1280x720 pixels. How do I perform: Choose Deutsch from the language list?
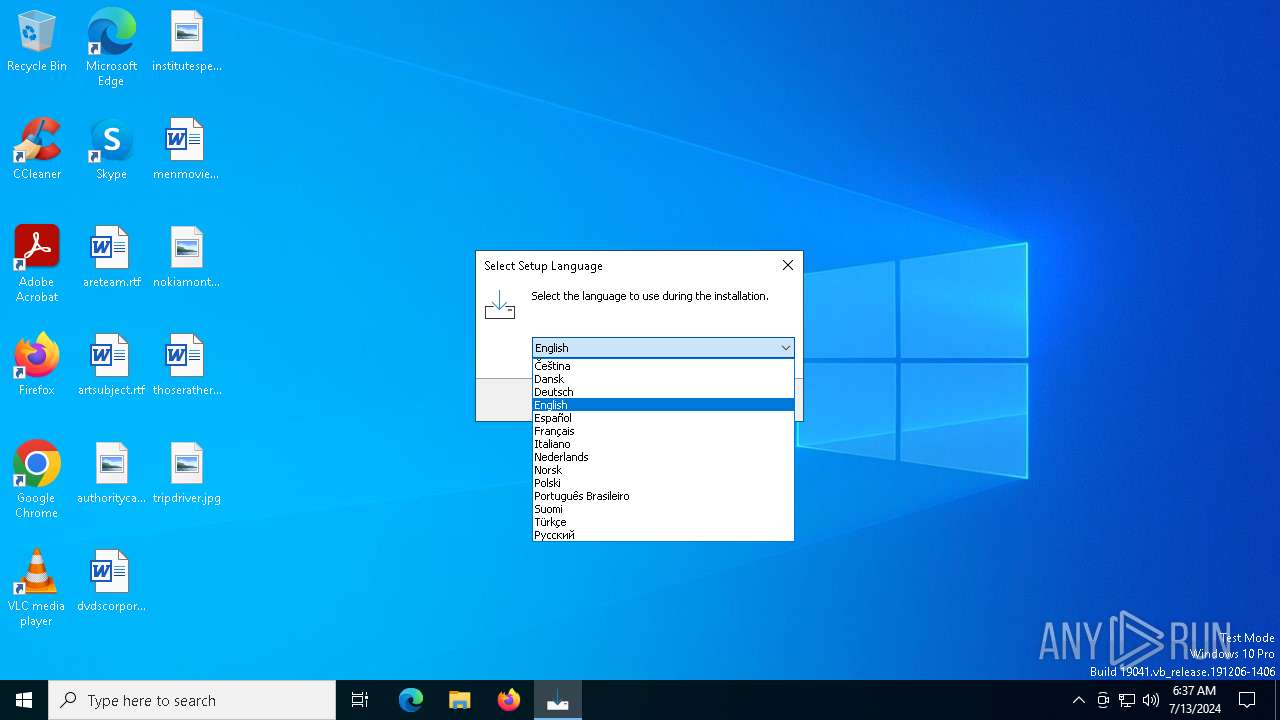tap(663, 392)
